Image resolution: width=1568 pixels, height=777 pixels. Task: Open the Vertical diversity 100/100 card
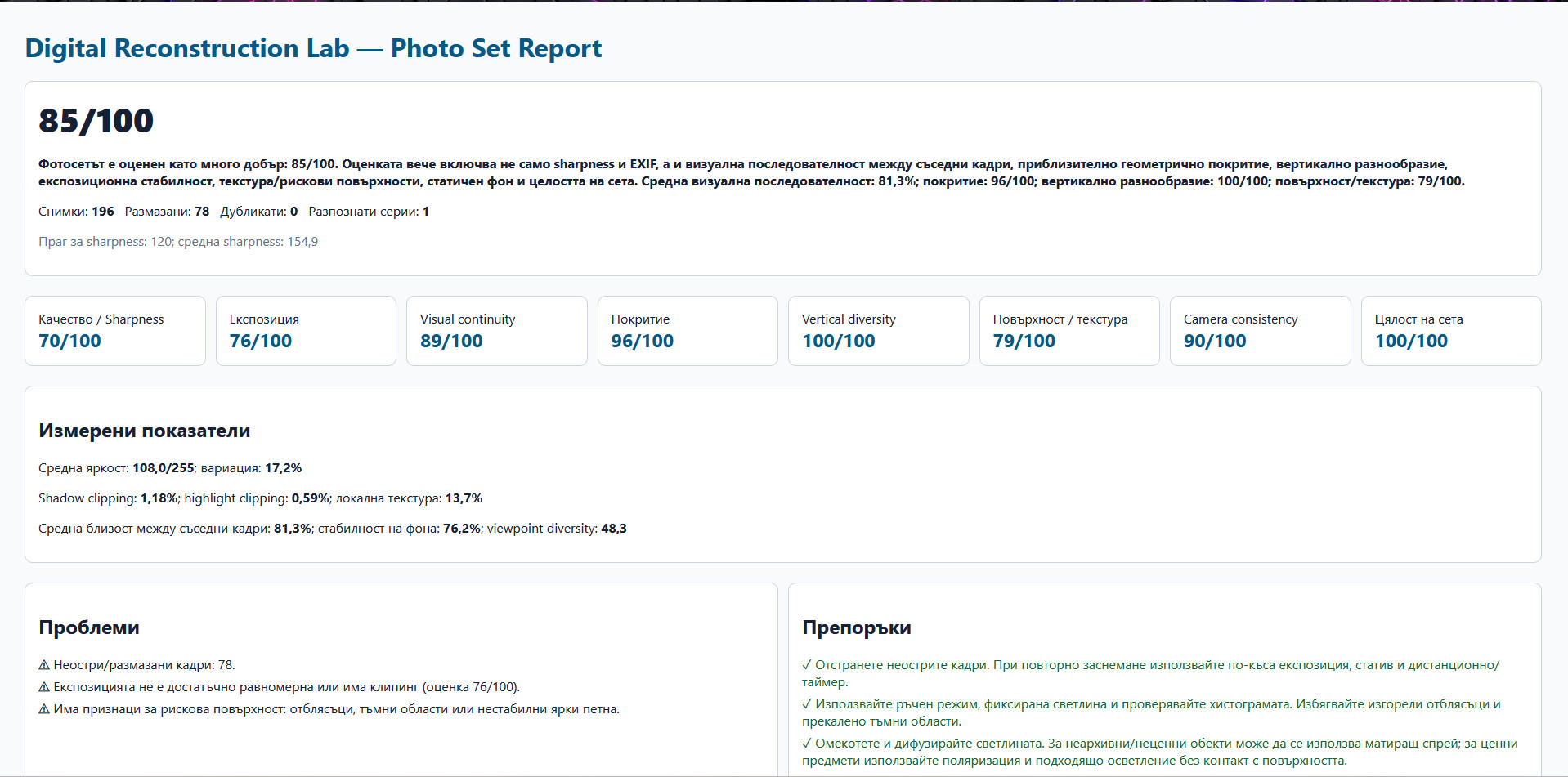879,331
